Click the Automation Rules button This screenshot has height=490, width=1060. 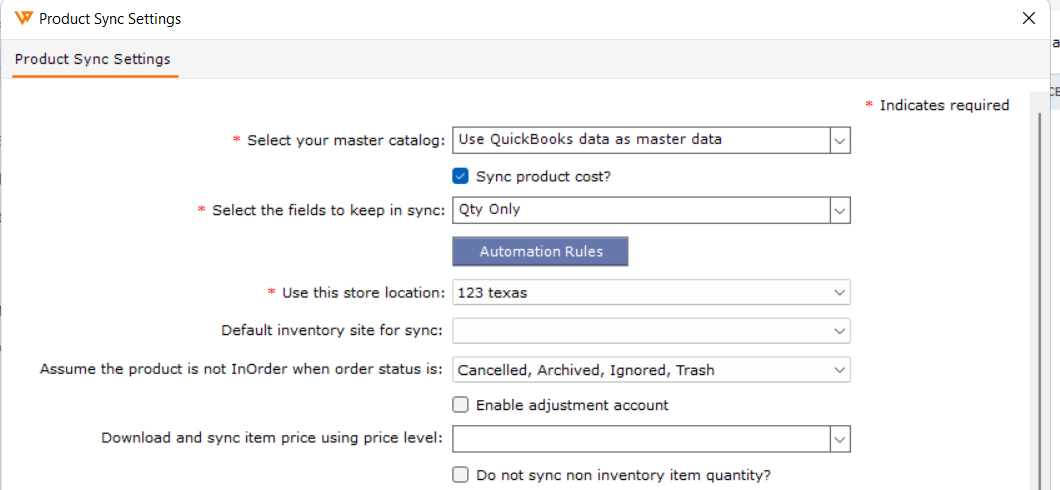pyautogui.click(x=541, y=251)
